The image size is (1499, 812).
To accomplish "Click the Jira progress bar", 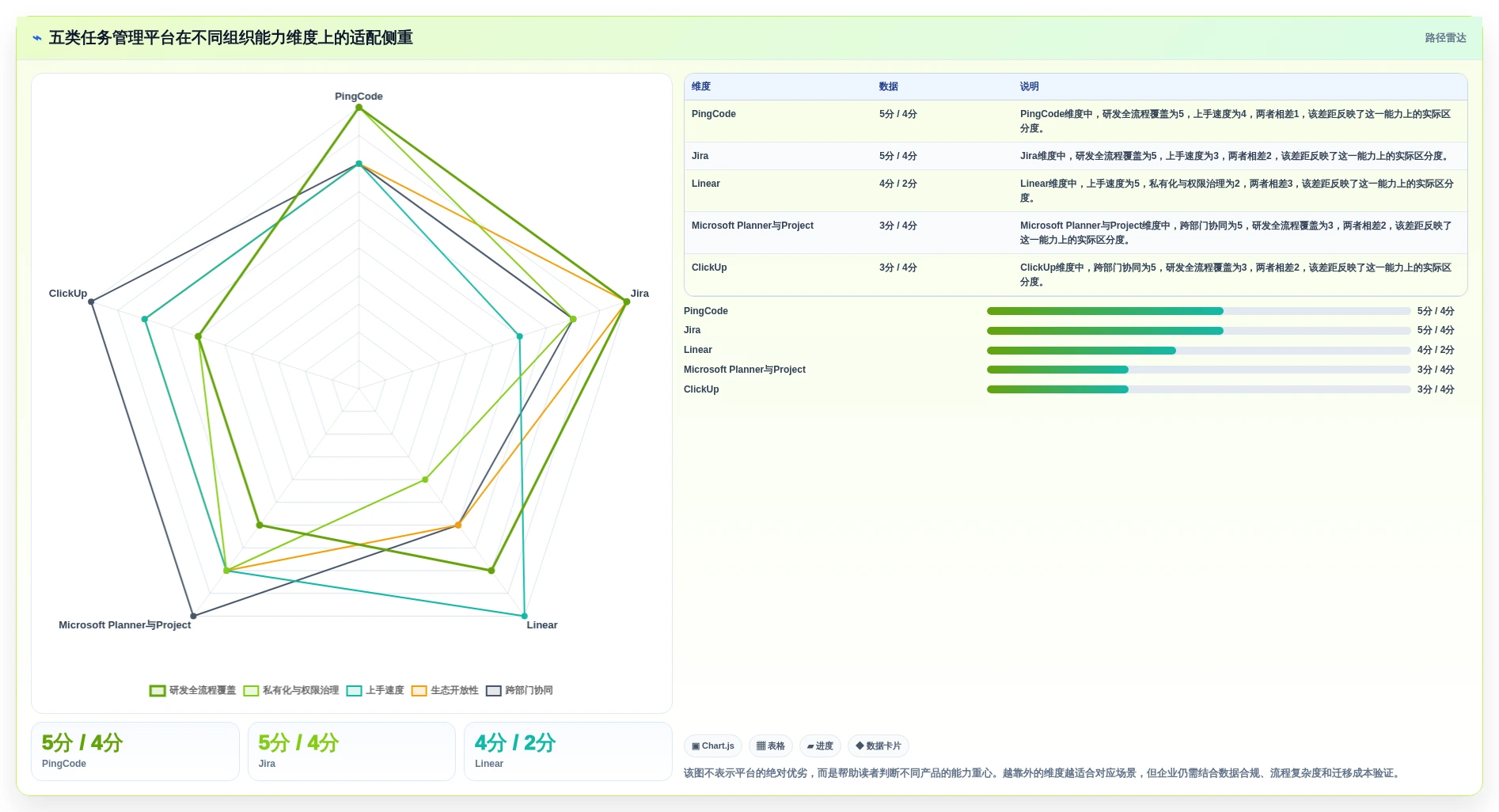I will pos(1198,331).
